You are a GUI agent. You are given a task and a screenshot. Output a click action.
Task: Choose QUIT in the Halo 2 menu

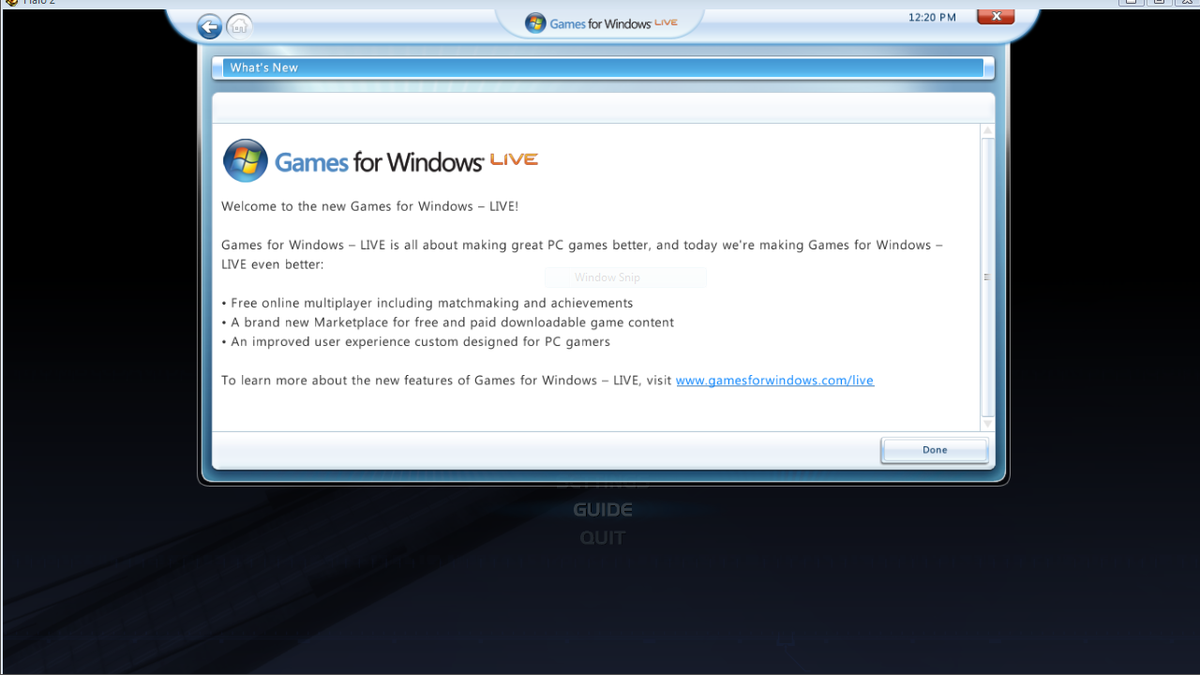point(603,538)
